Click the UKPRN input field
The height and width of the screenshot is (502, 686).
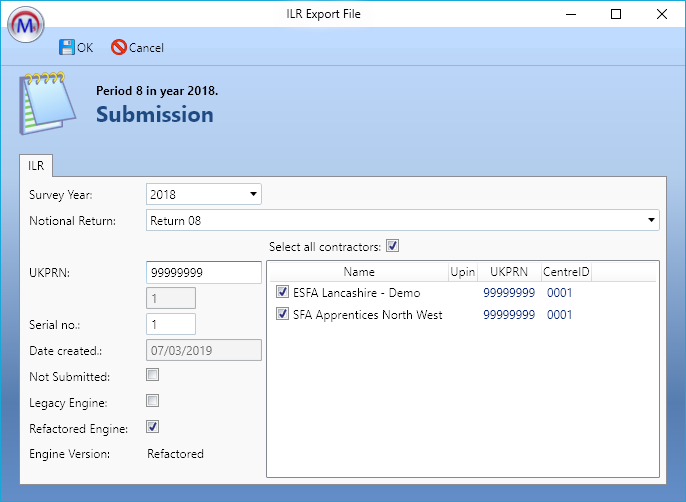pos(203,272)
